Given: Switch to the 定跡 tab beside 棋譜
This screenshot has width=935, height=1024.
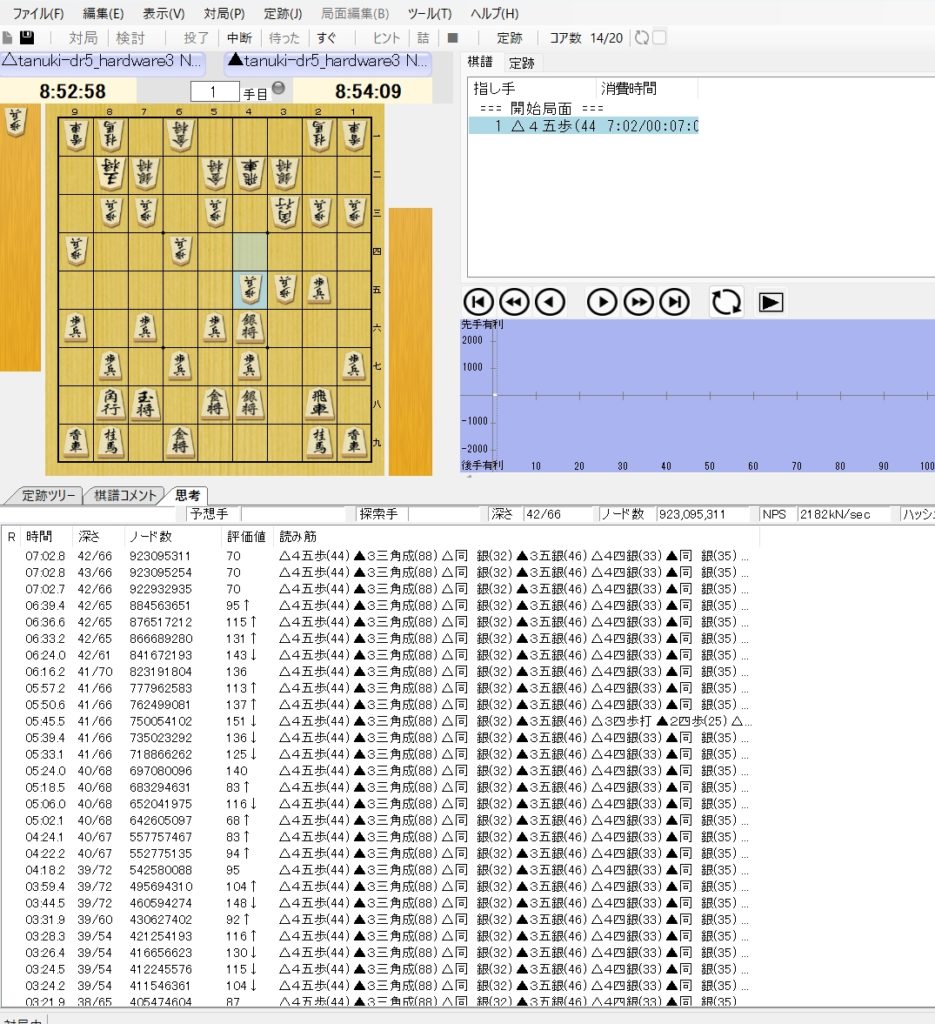Looking at the screenshot, I should pos(521,63).
